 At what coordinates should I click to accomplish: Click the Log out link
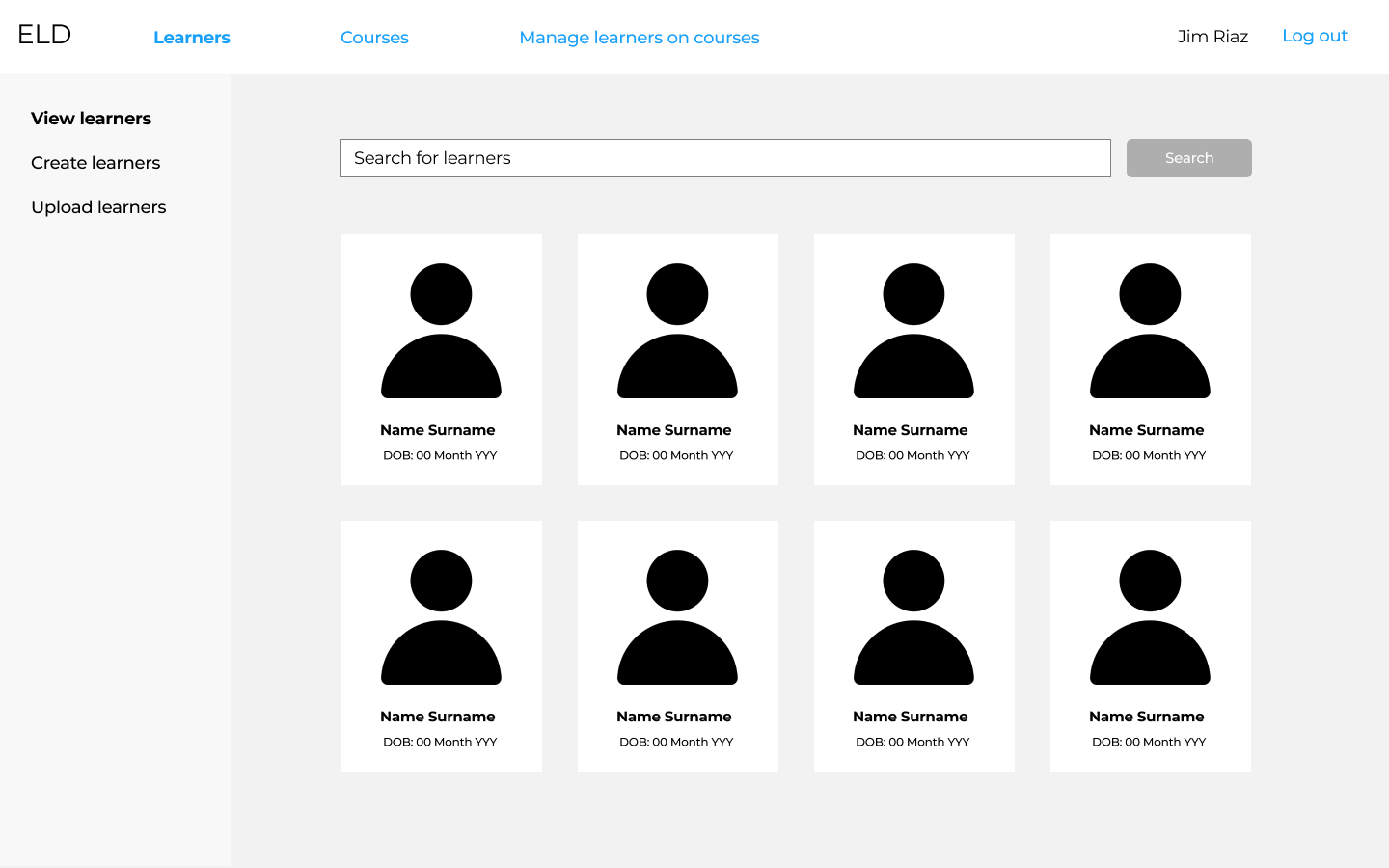(x=1314, y=36)
